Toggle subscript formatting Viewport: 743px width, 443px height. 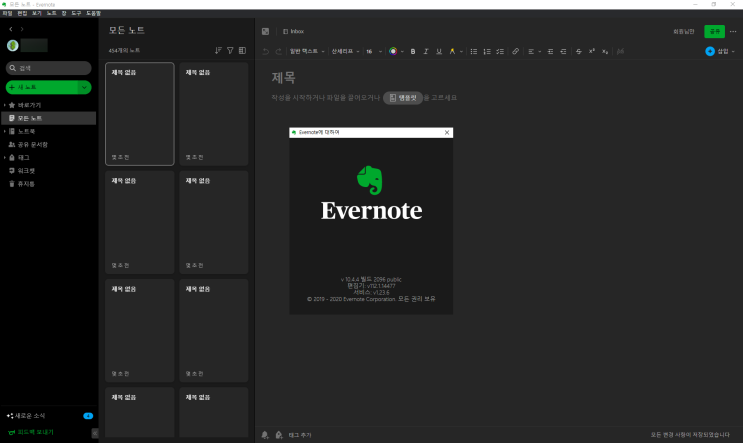[x=605, y=51]
